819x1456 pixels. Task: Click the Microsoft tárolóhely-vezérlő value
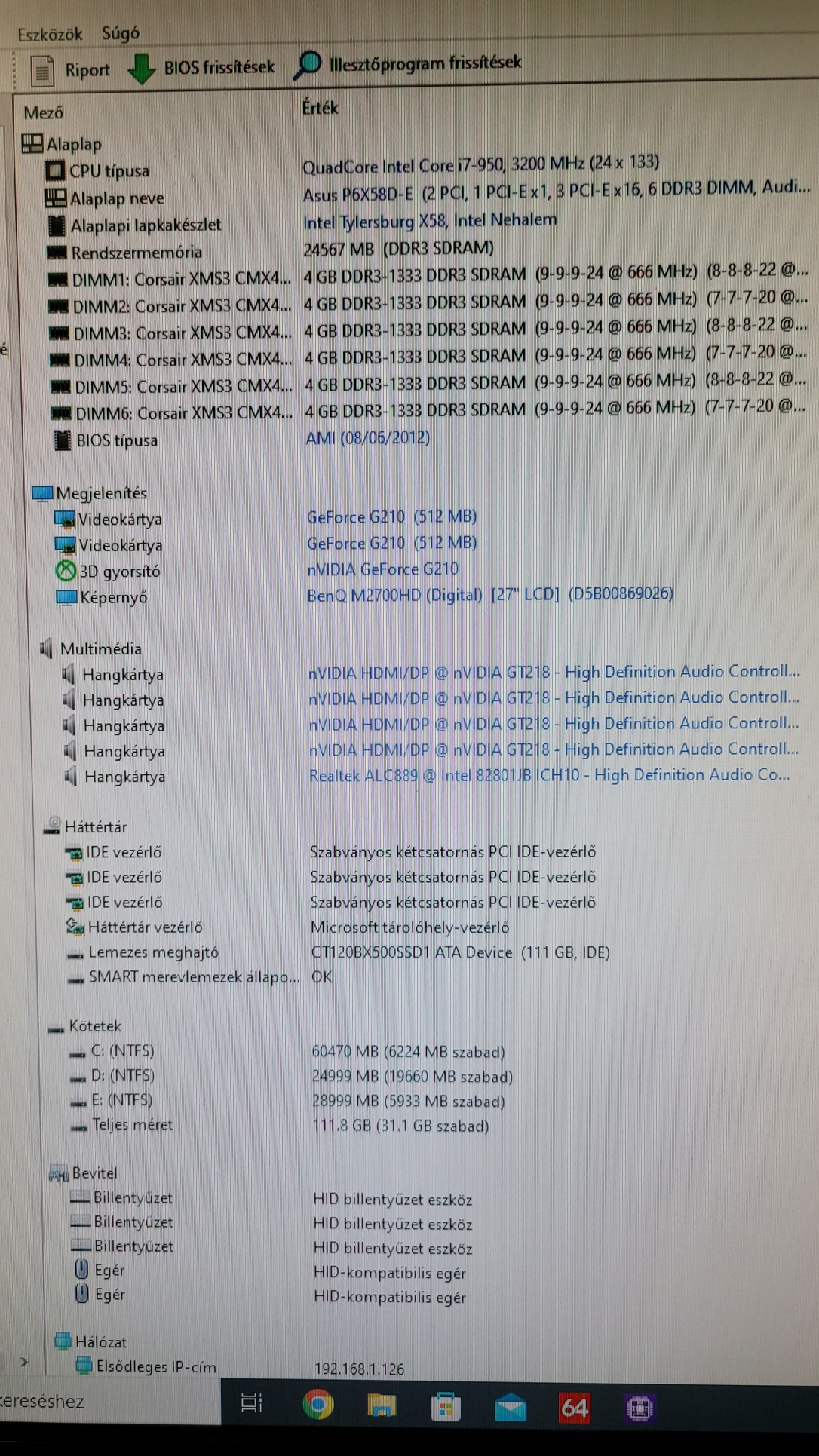[x=409, y=927]
